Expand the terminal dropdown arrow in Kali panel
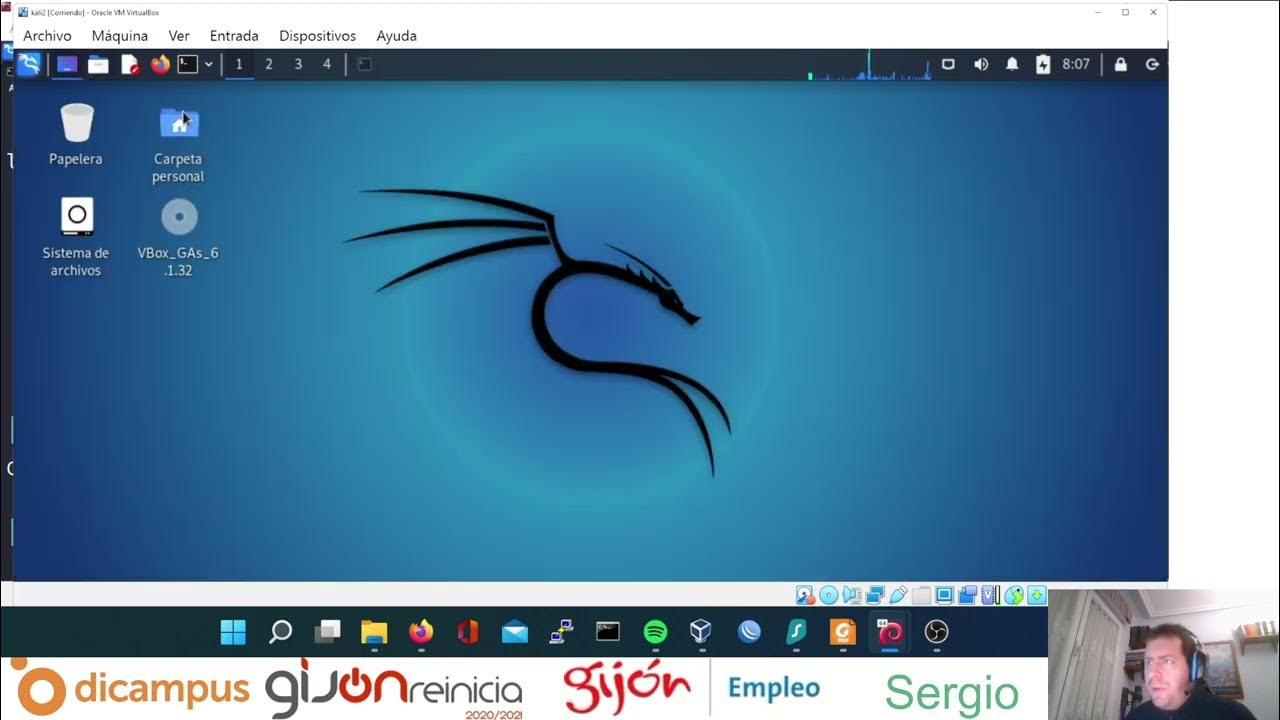The image size is (1280, 720). [x=208, y=64]
